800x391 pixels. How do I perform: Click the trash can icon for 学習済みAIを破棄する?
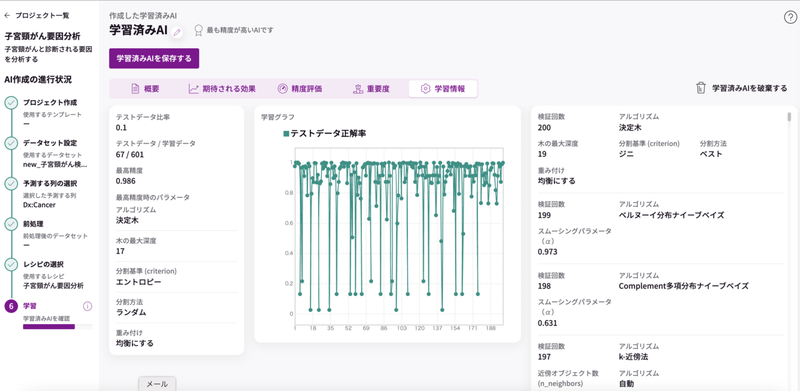701,88
